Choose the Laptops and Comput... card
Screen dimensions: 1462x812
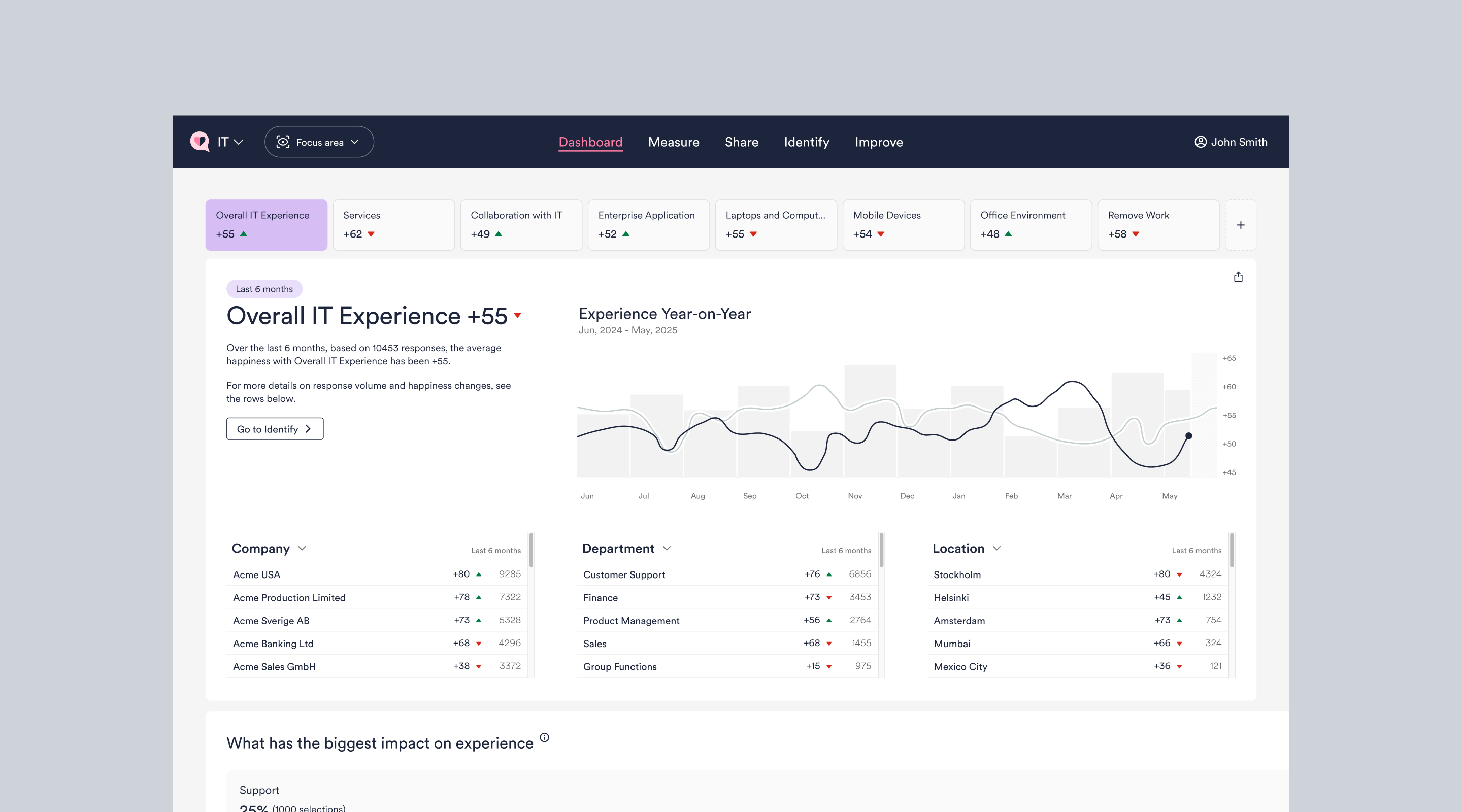[x=776, y=225]
